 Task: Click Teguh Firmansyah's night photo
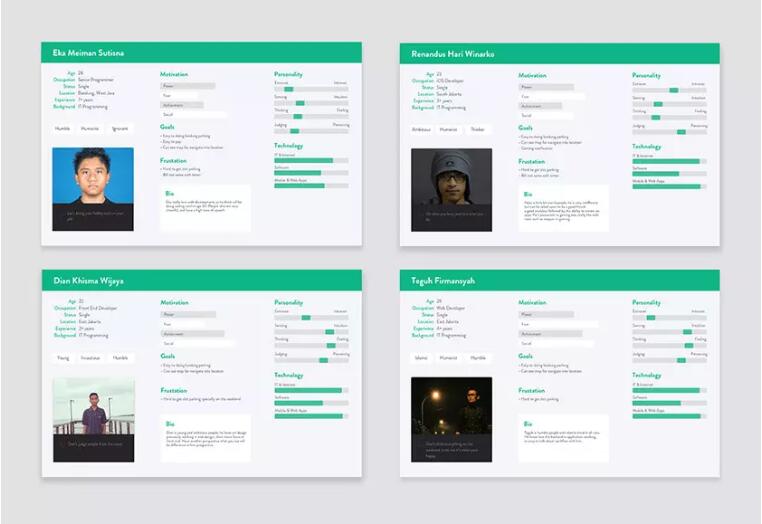tap(451, 419)
